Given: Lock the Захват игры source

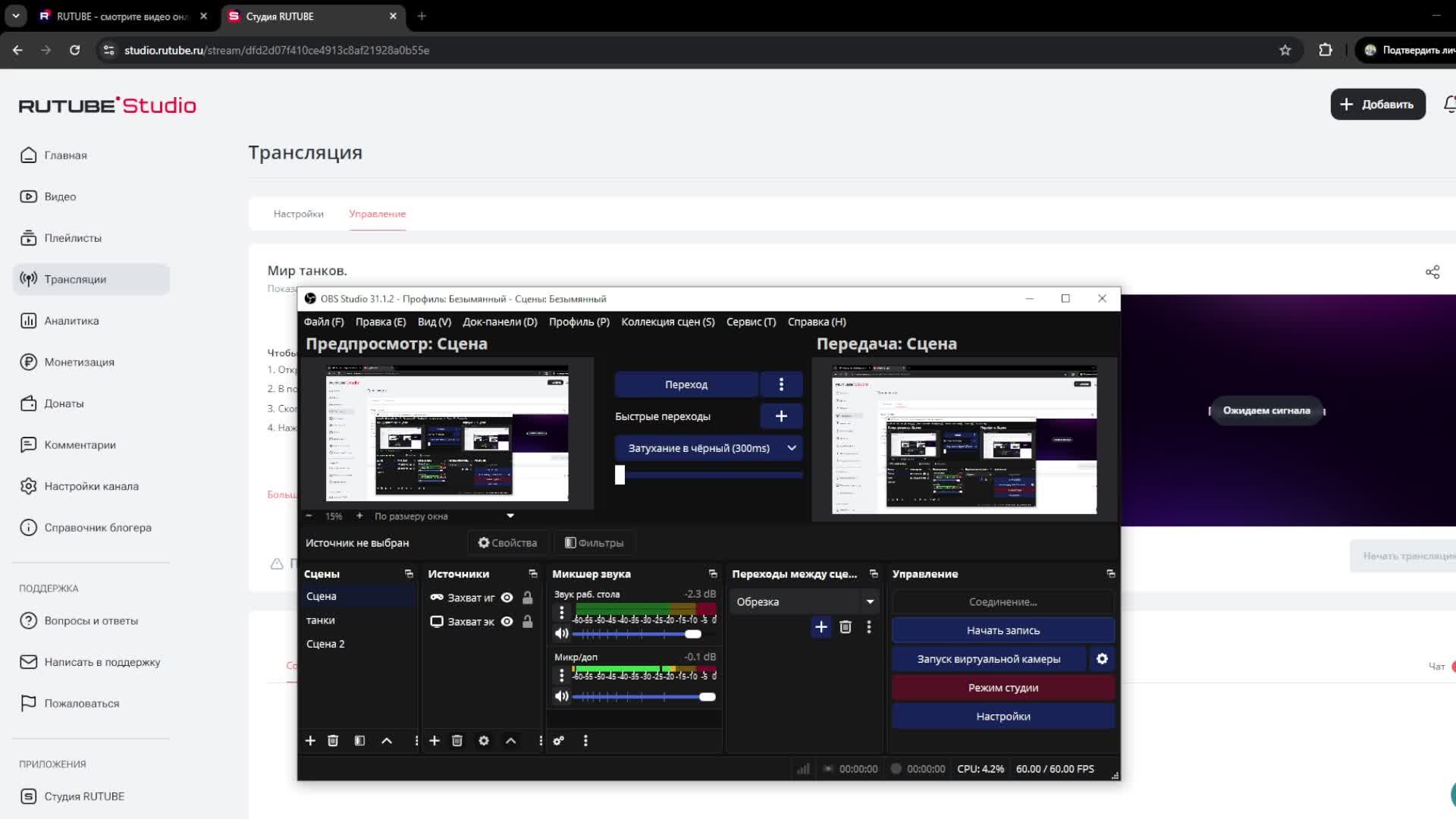Looking at the screenshot, I should click(x=528, y=598).
